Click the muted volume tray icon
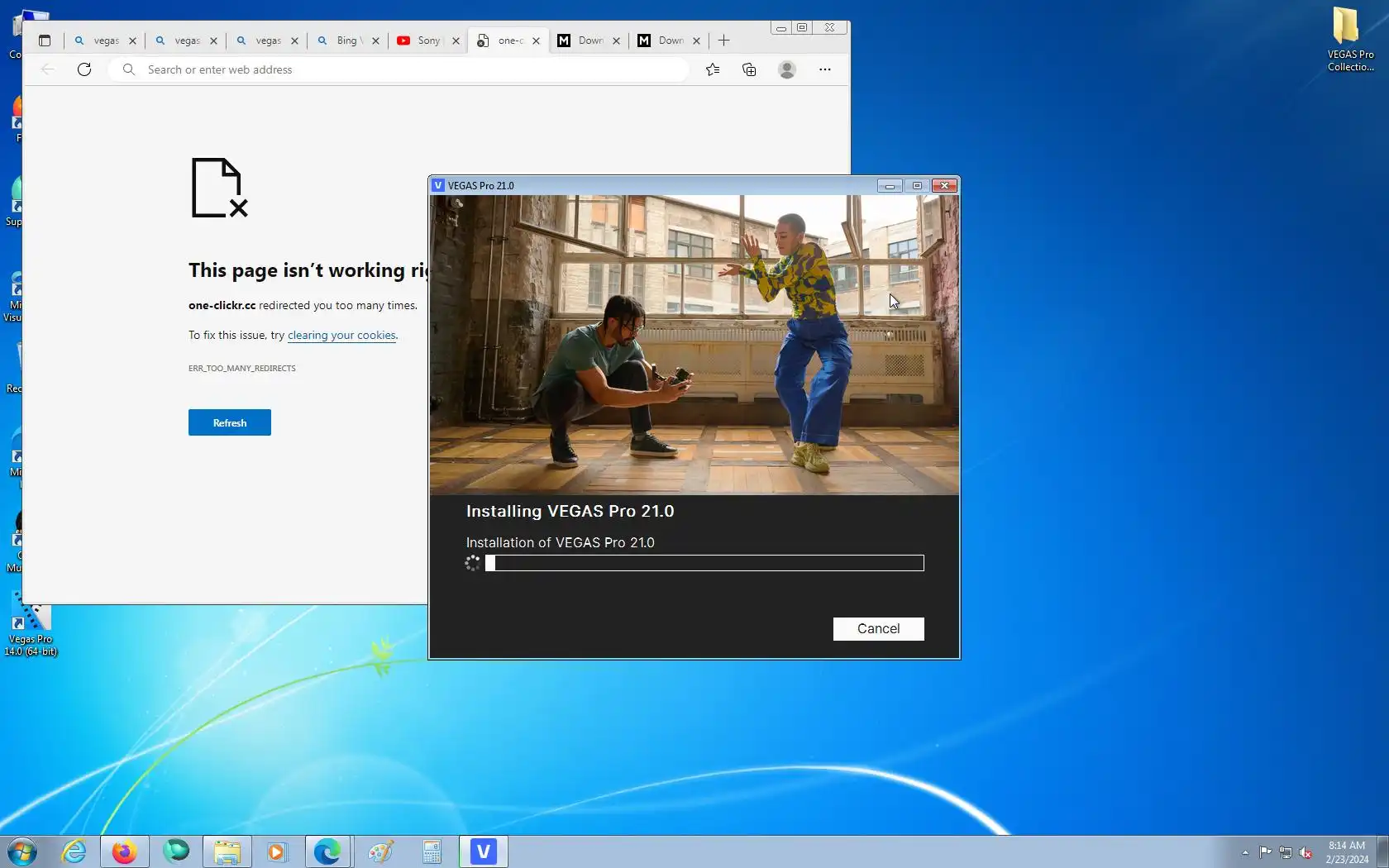 [x=1306, y=852]
